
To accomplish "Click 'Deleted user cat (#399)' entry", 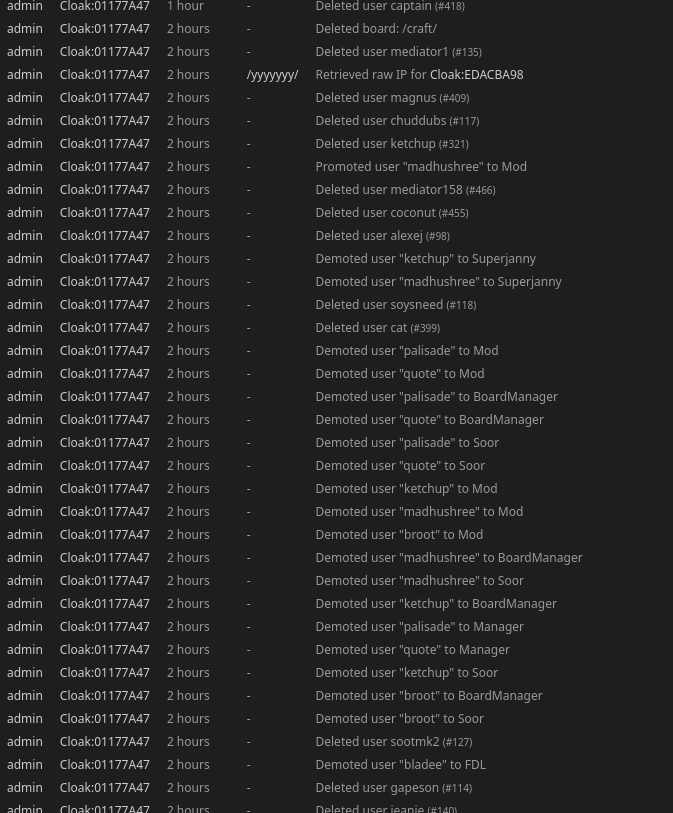I will 378,328.
